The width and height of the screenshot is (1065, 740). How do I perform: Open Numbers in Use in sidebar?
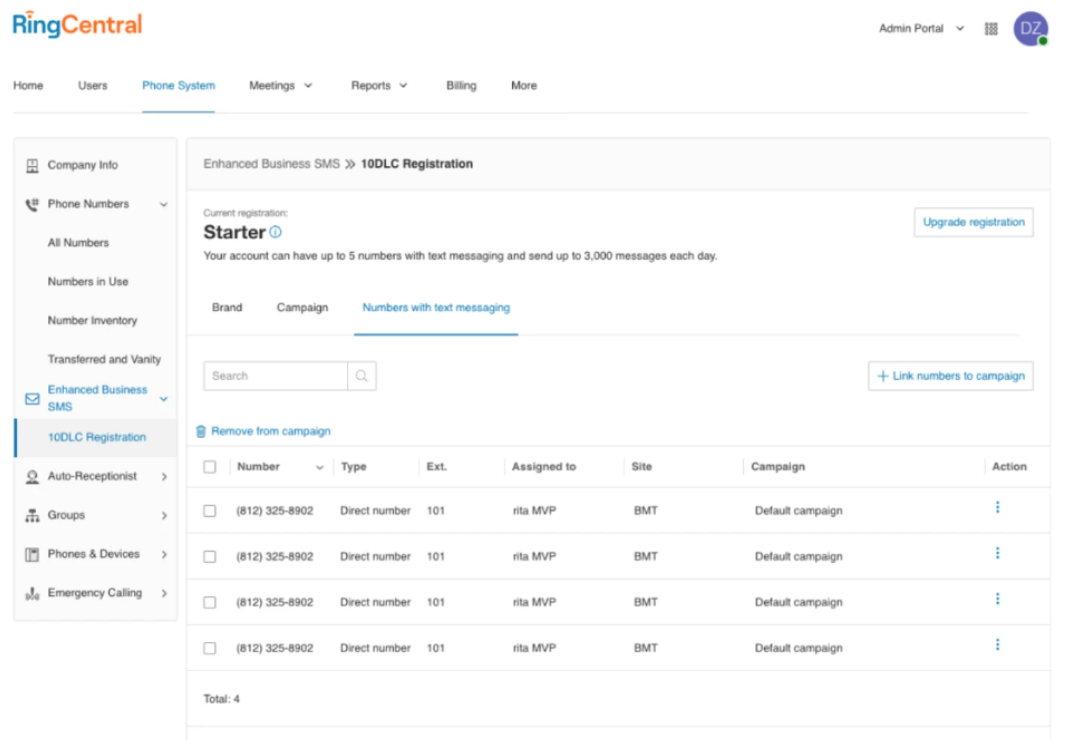[88, 282]
